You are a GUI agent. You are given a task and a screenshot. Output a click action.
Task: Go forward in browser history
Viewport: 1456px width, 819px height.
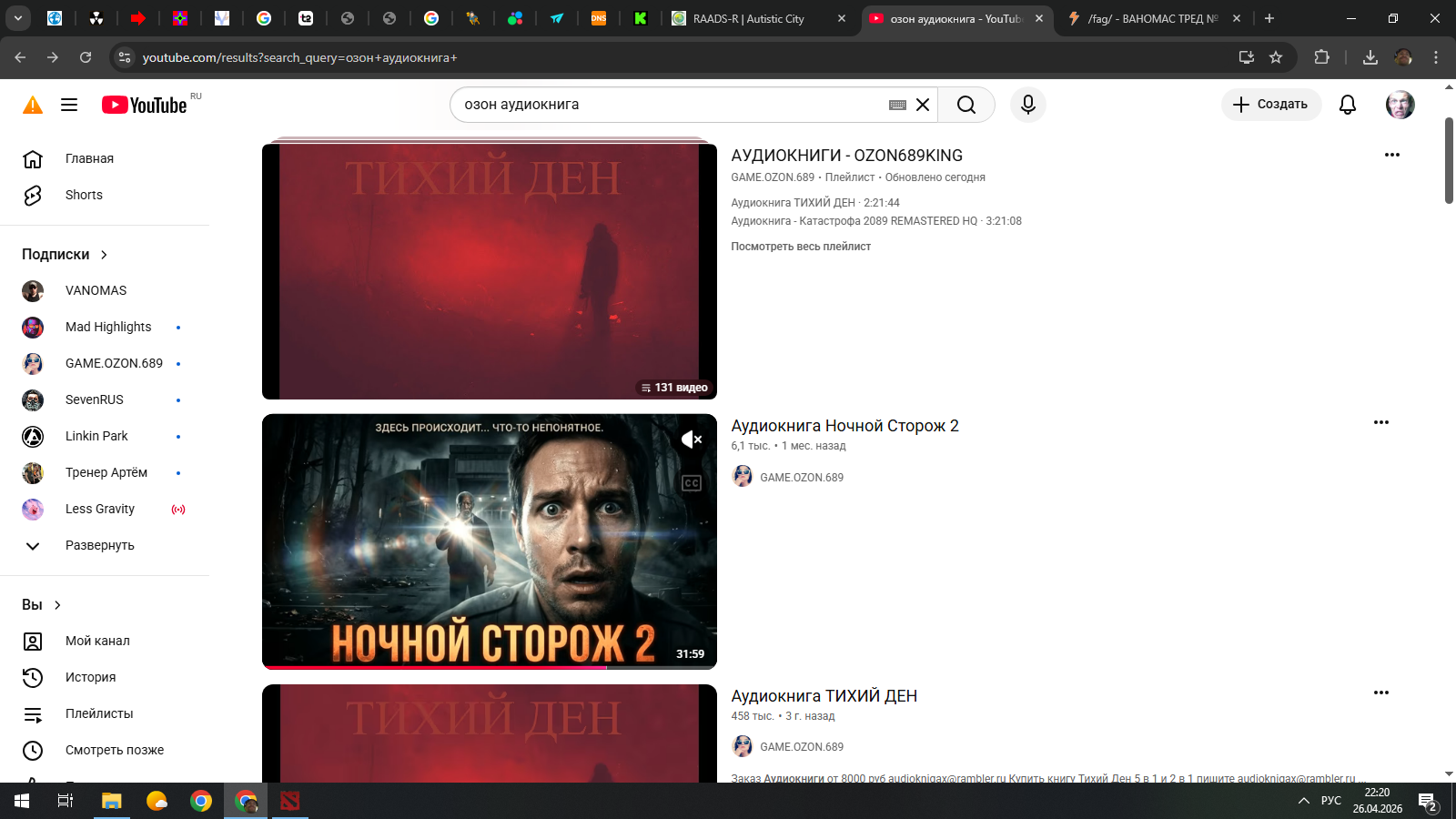(x=53, y=57)
